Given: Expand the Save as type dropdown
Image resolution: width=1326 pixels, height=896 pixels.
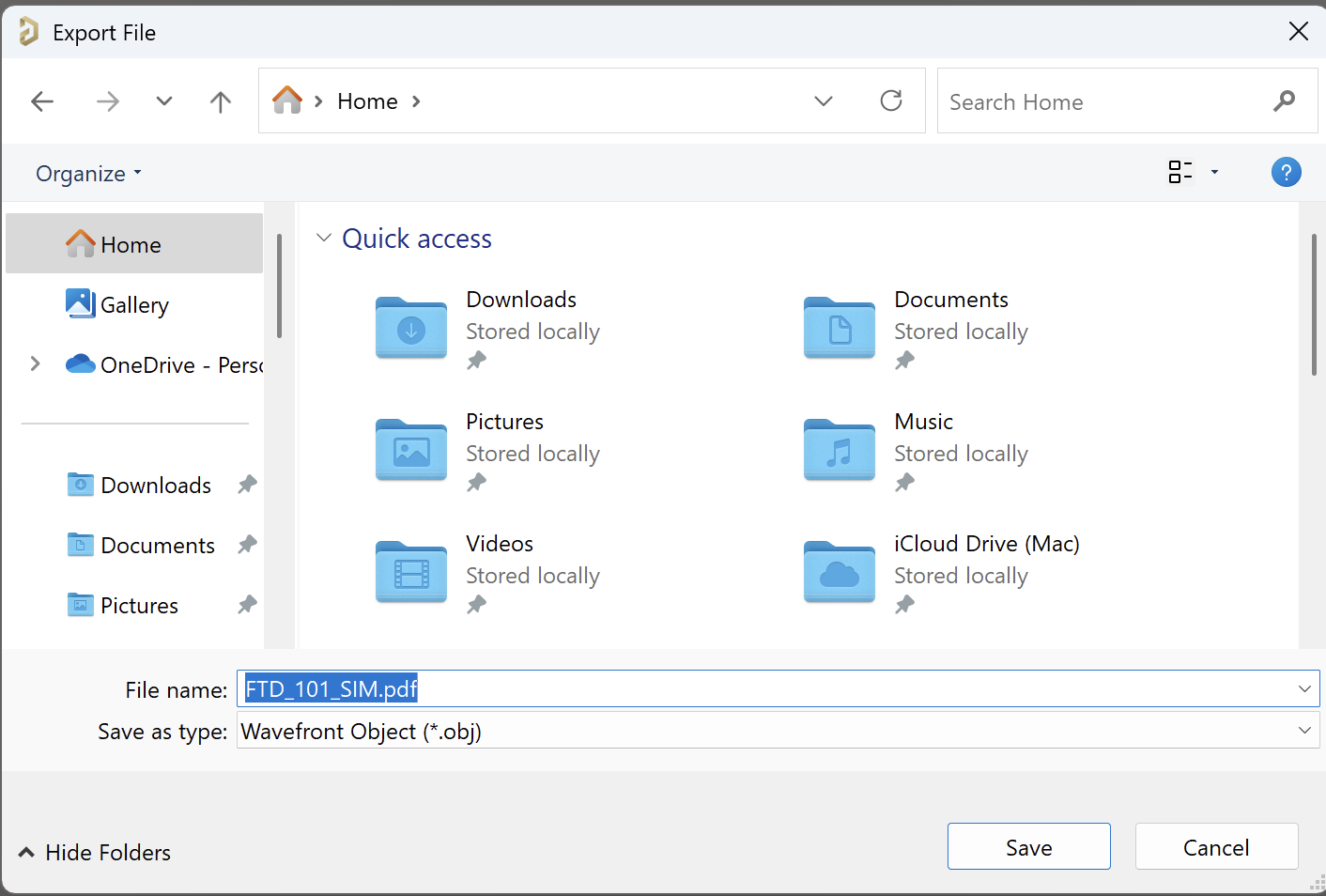Looking at the screenshot, I should [1303, 731].
